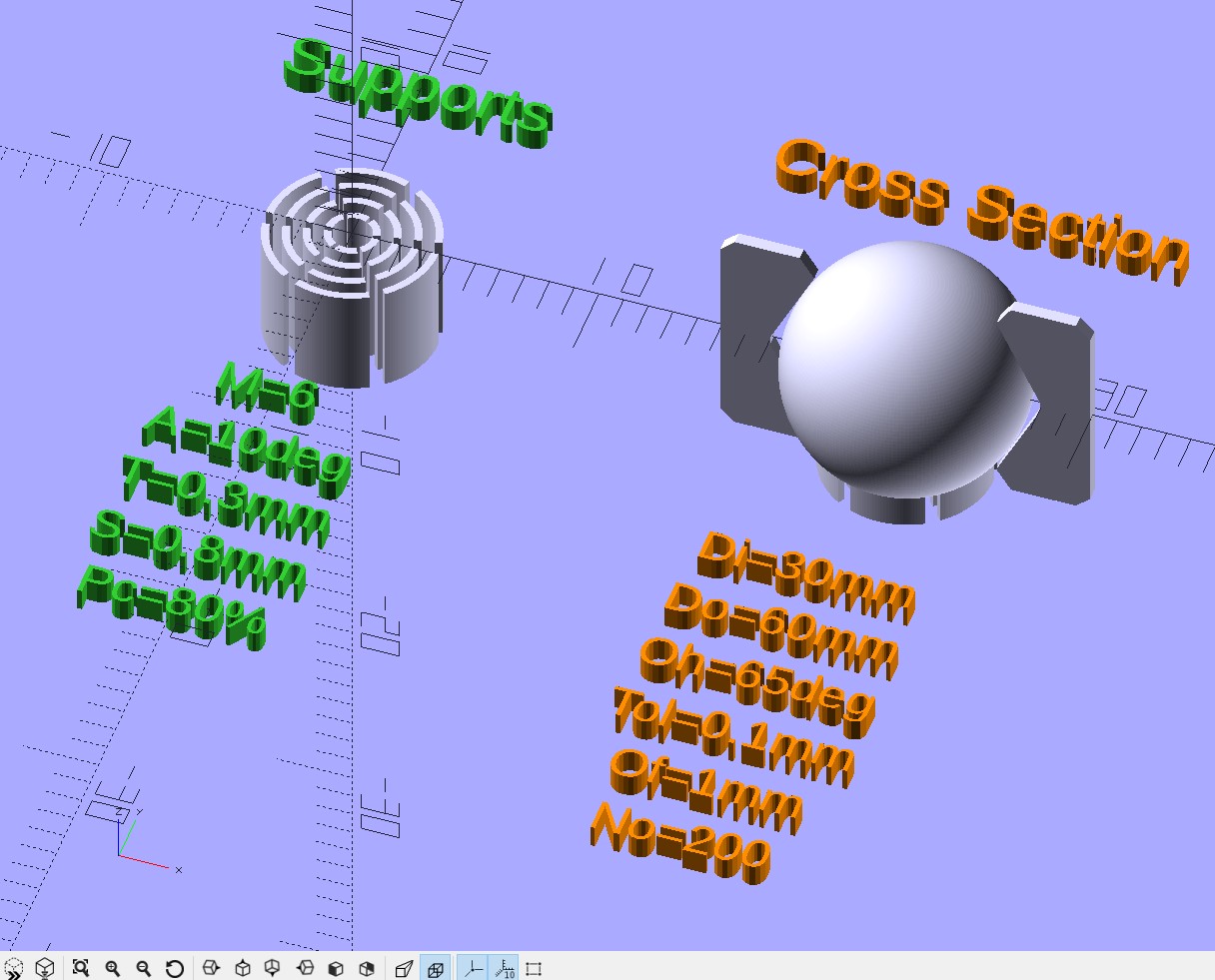Click the orange 'Tol=0.1mm' label

click(733, 737)
